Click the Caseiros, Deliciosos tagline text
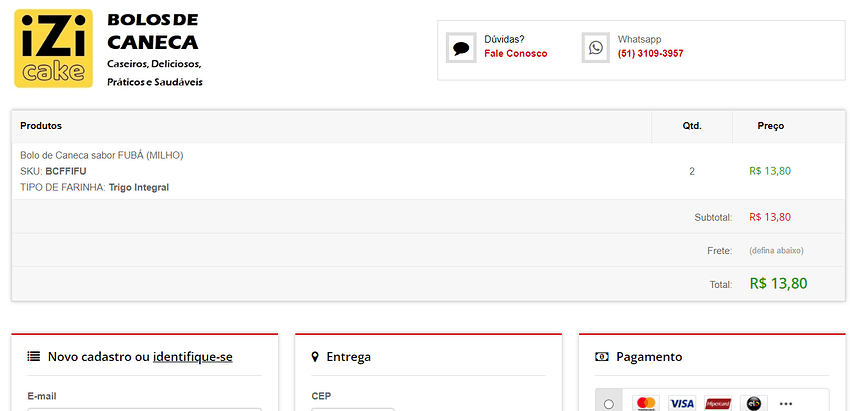This screenshot has width=850, height=411. click(154, 64)
